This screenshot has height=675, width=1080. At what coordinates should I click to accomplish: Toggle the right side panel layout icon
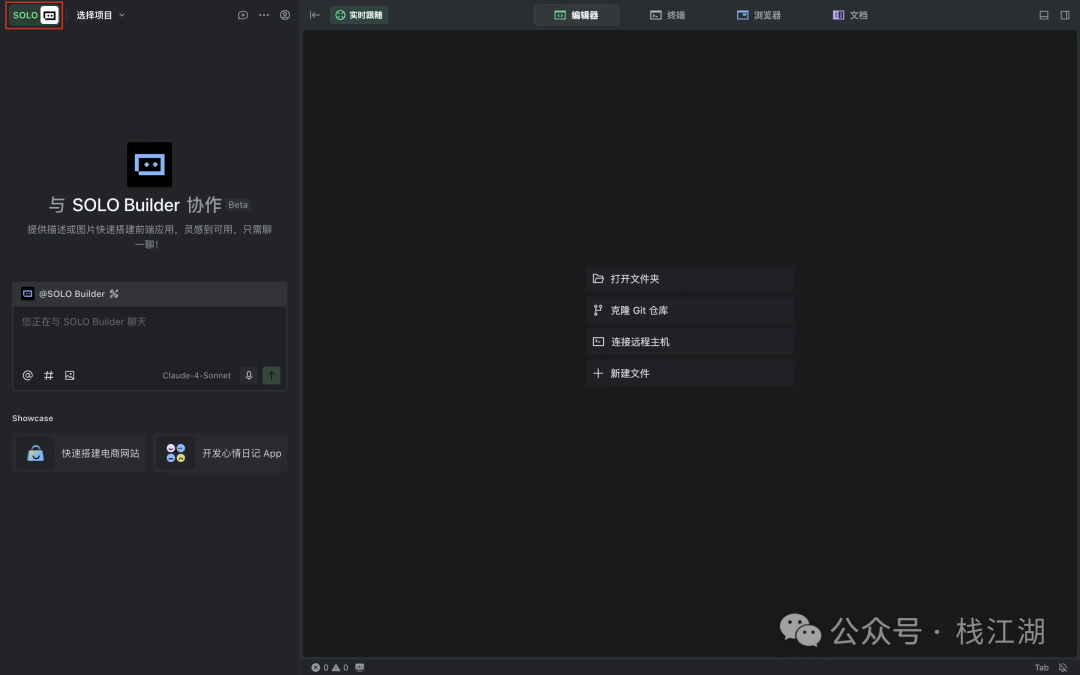click(x=1065, y=15)
